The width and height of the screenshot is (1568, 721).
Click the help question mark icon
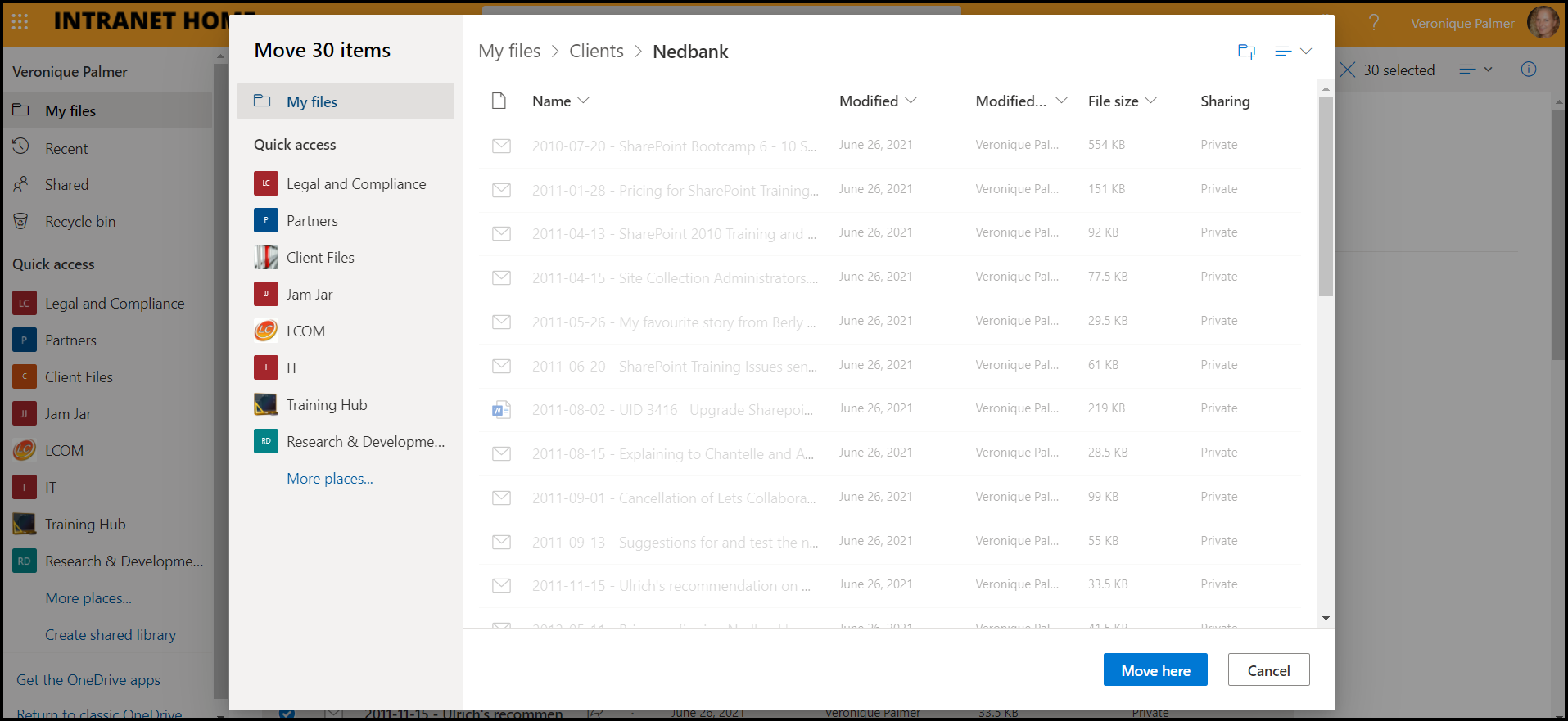1374,22
